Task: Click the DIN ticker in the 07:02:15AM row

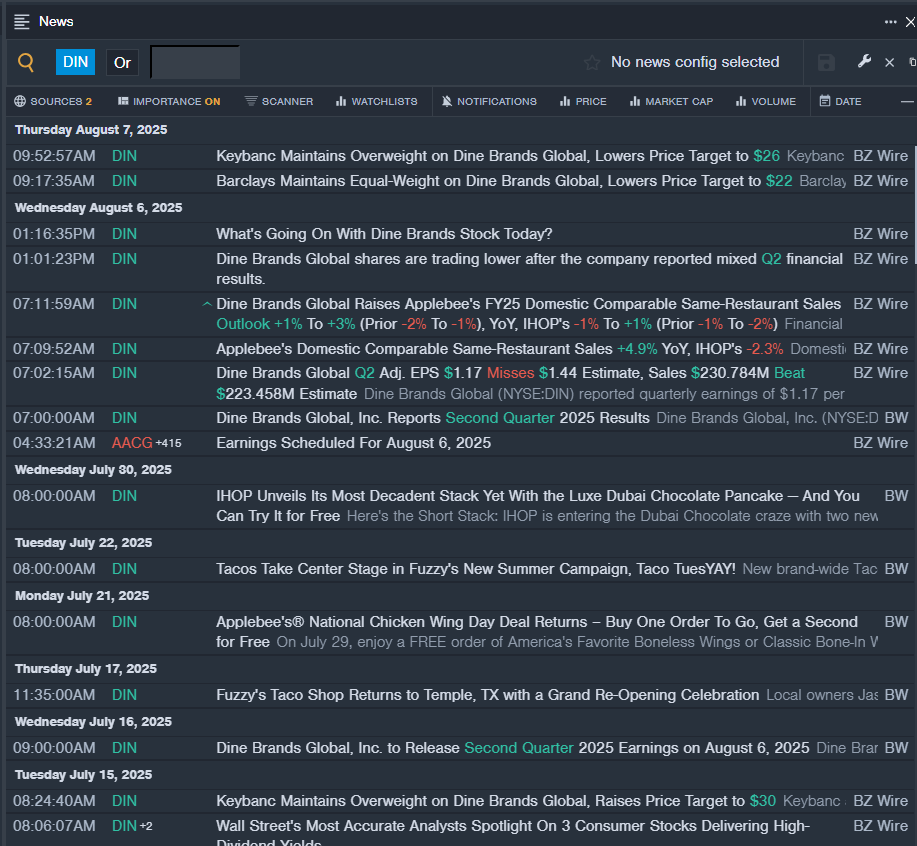Action: click(x=125, y=373)
